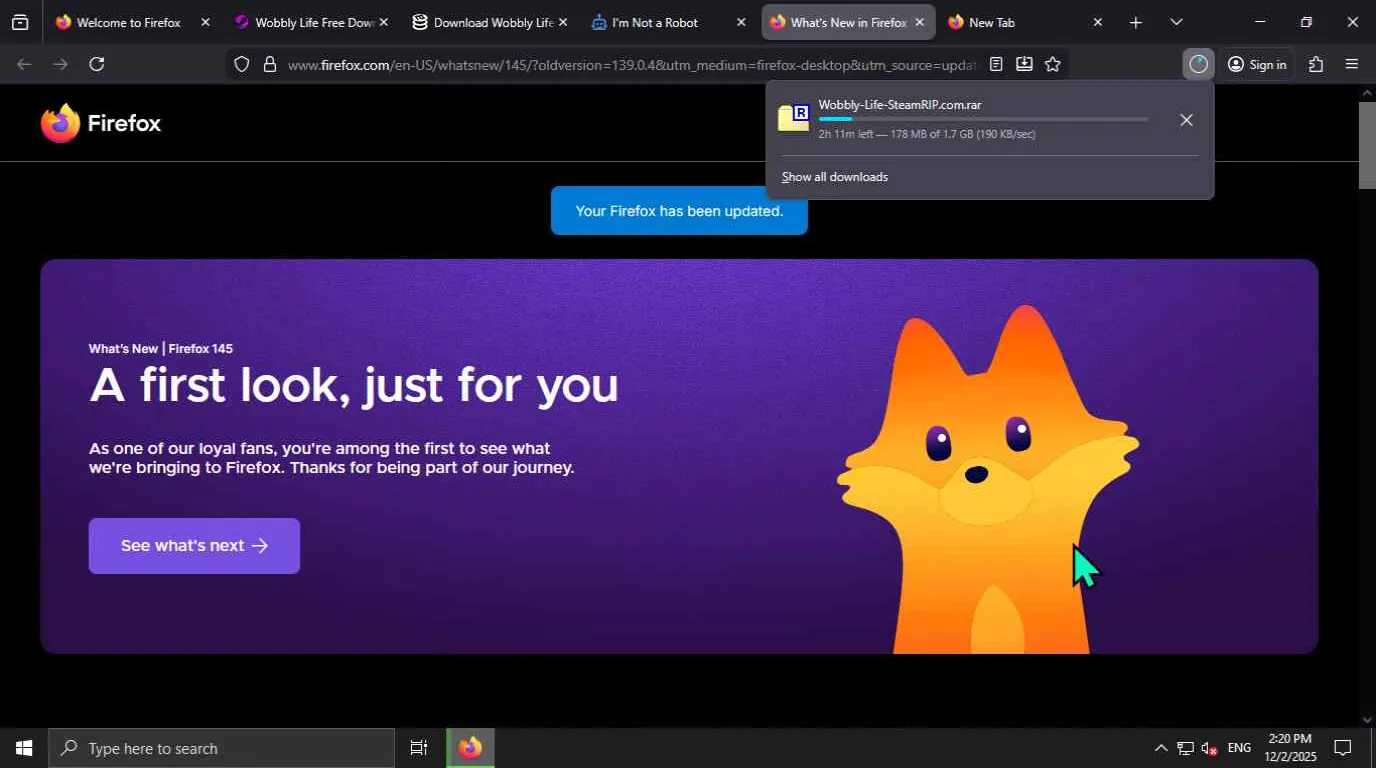Image resolution: width=1376 pixels, height=768 pixels.
Task: Click the install/save page icon in address bar
Action: point(1024,64)
